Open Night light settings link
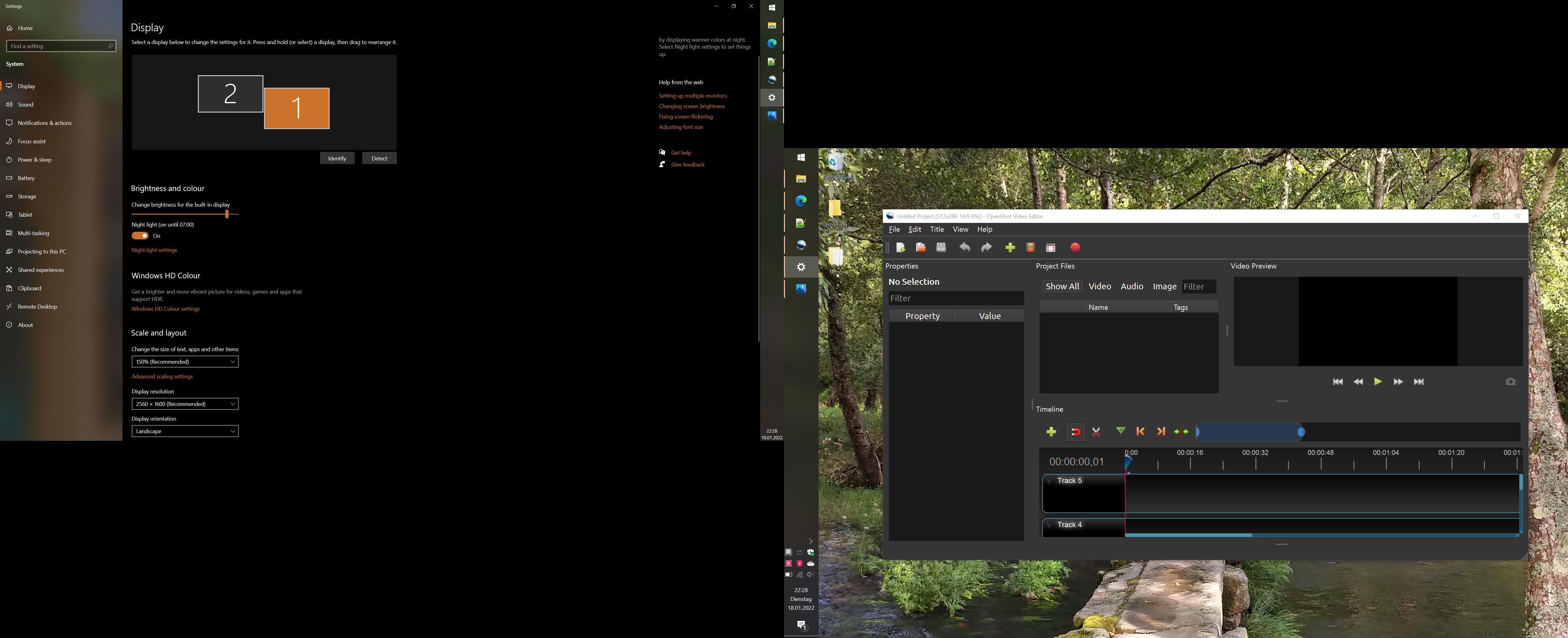 pos(154,250)
